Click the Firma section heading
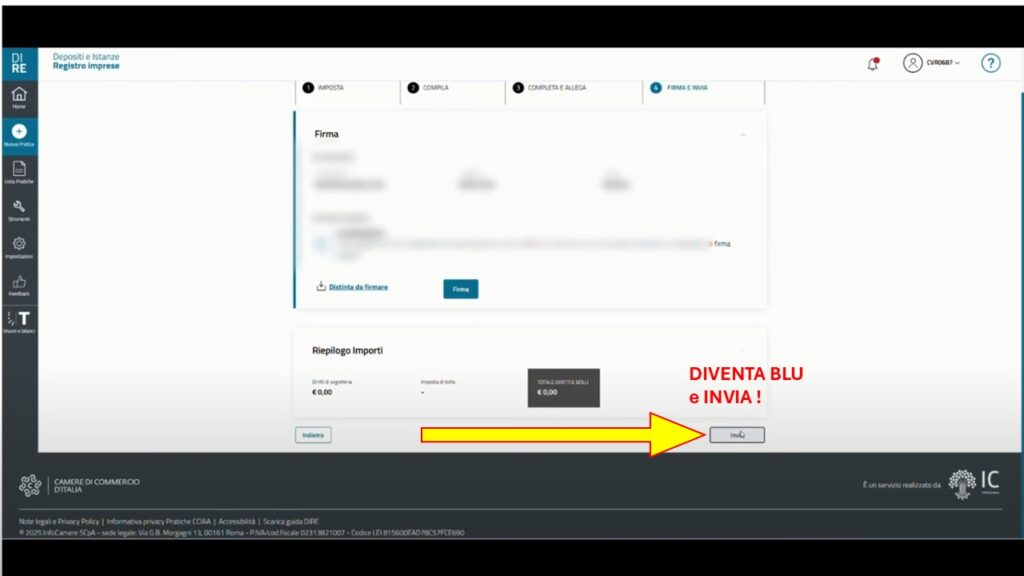This screenshot has width=1024, height=576. coord(327,134)
